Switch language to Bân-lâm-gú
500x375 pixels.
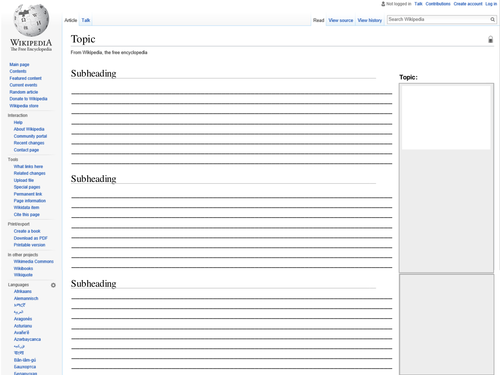point(25,360)
